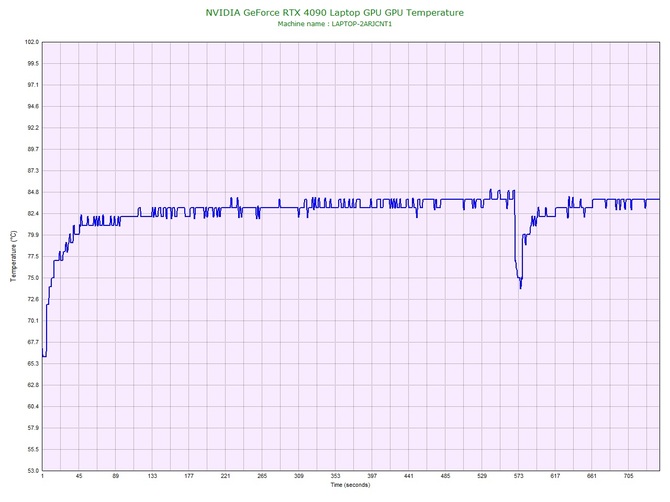Click the 70.1 y-axis value
This screenshot has height=502, width=670.
click(33, 320)
